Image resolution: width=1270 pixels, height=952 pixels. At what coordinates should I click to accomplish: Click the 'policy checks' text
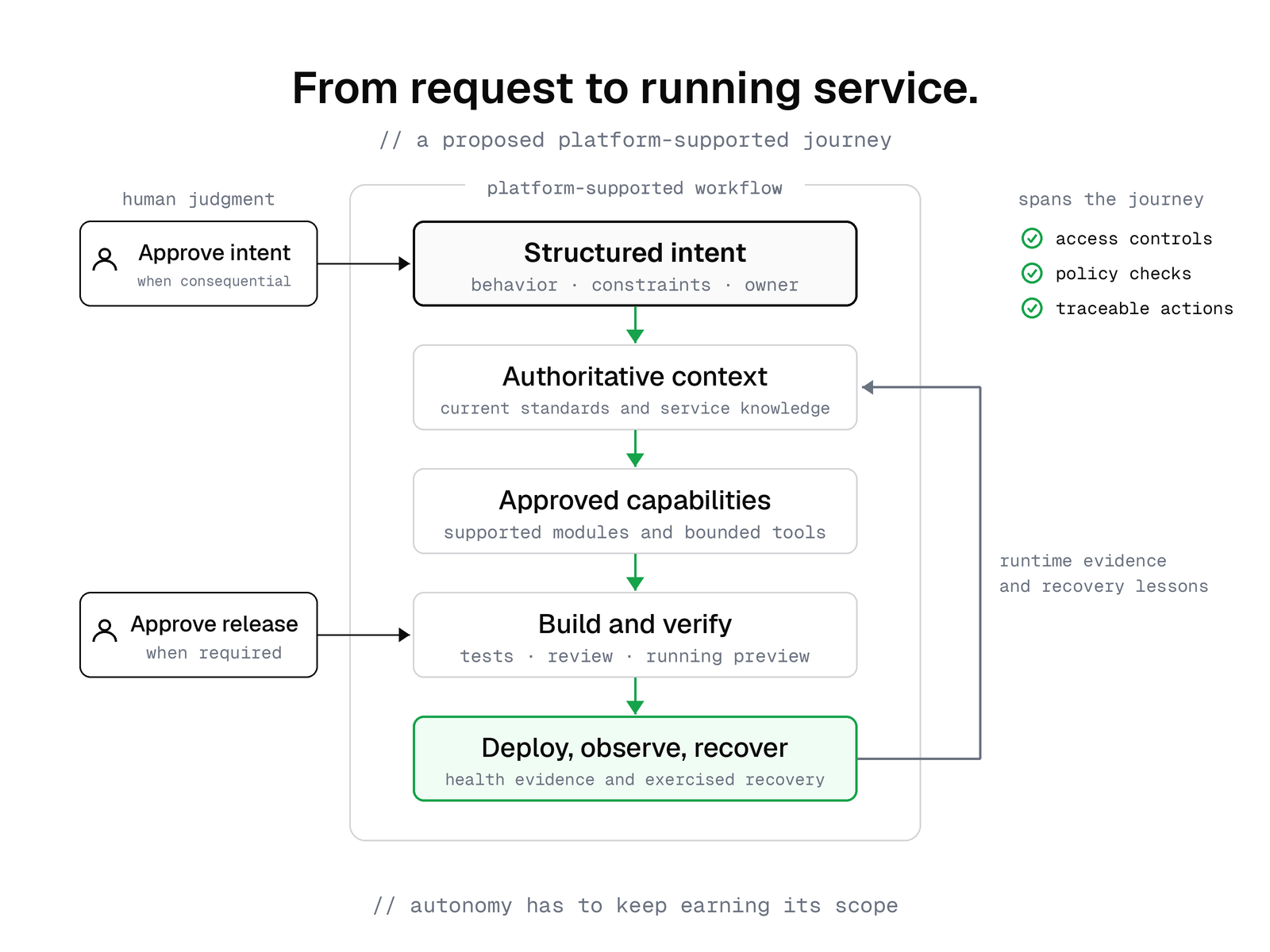(1123, 274)
